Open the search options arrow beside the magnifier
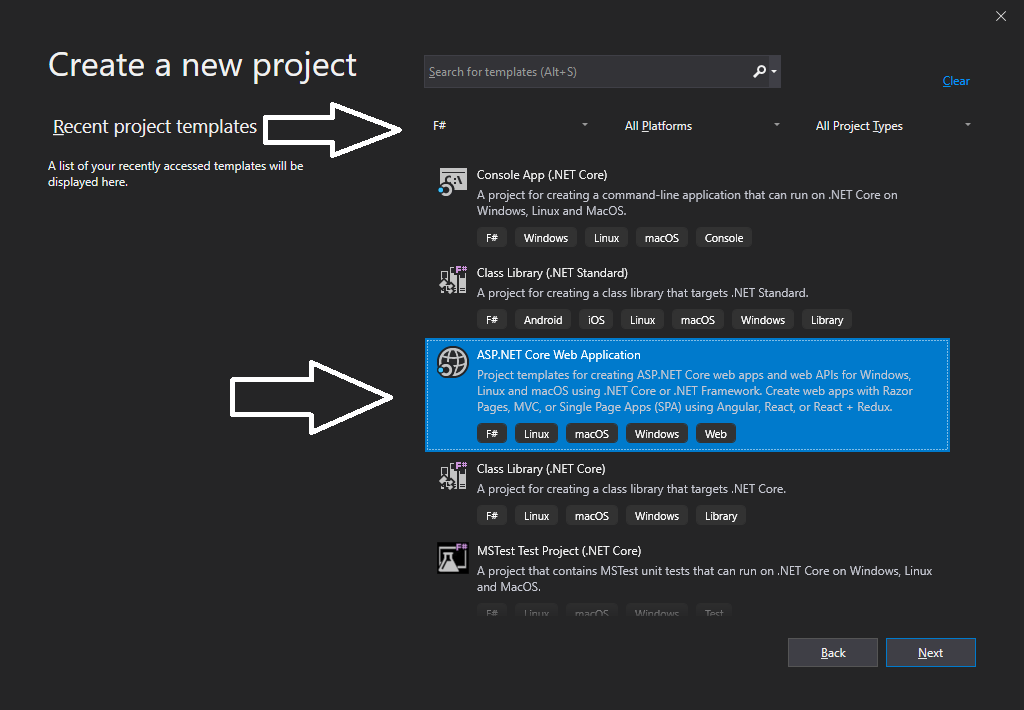The height and width of the screenshot is (710, 1024). click(x=774, y=71)
